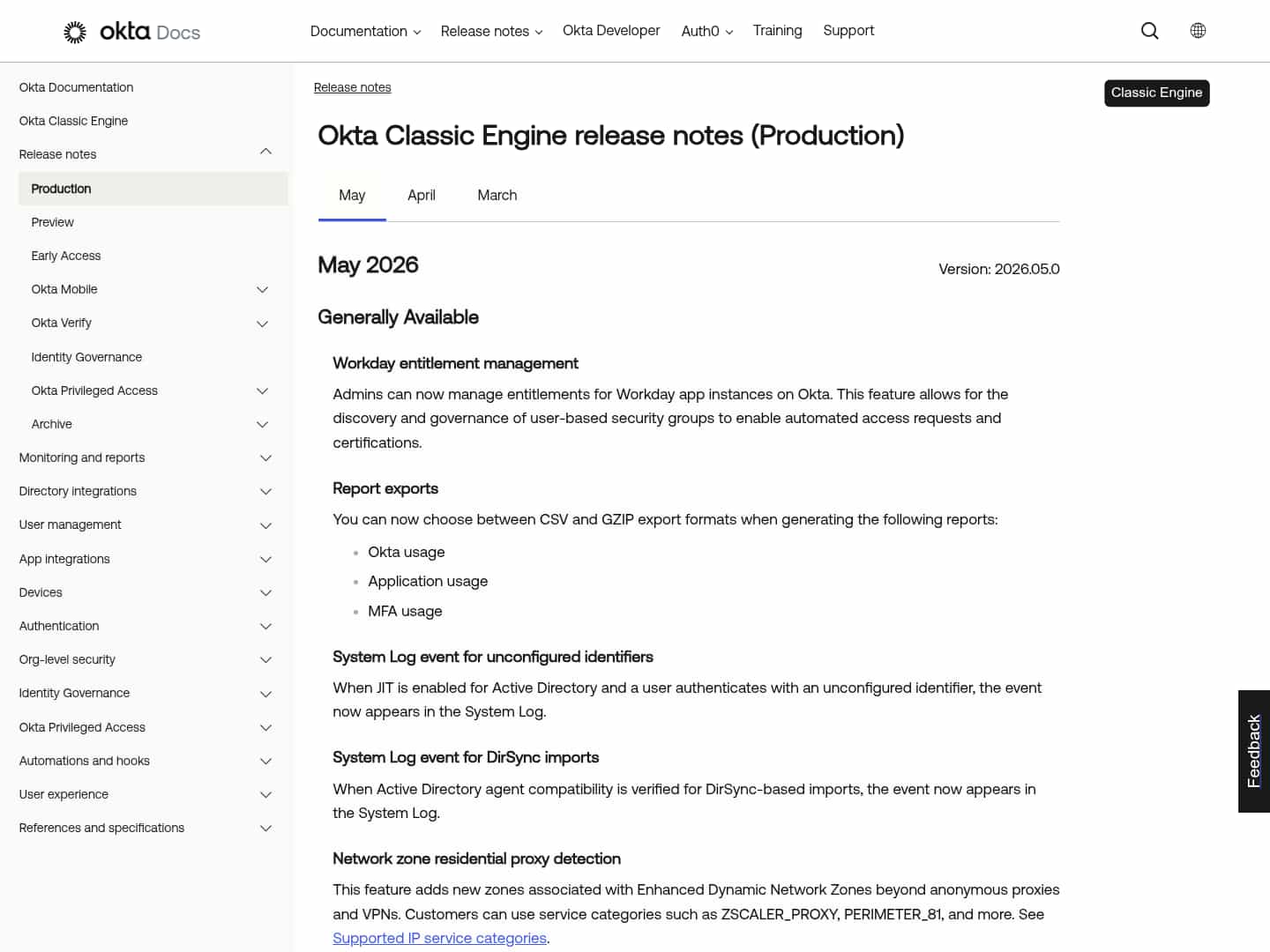Image resolution: width=1270 pixels, height=952 pixels.
Task: Open Support in the top nav
Action: coord(848,30)
